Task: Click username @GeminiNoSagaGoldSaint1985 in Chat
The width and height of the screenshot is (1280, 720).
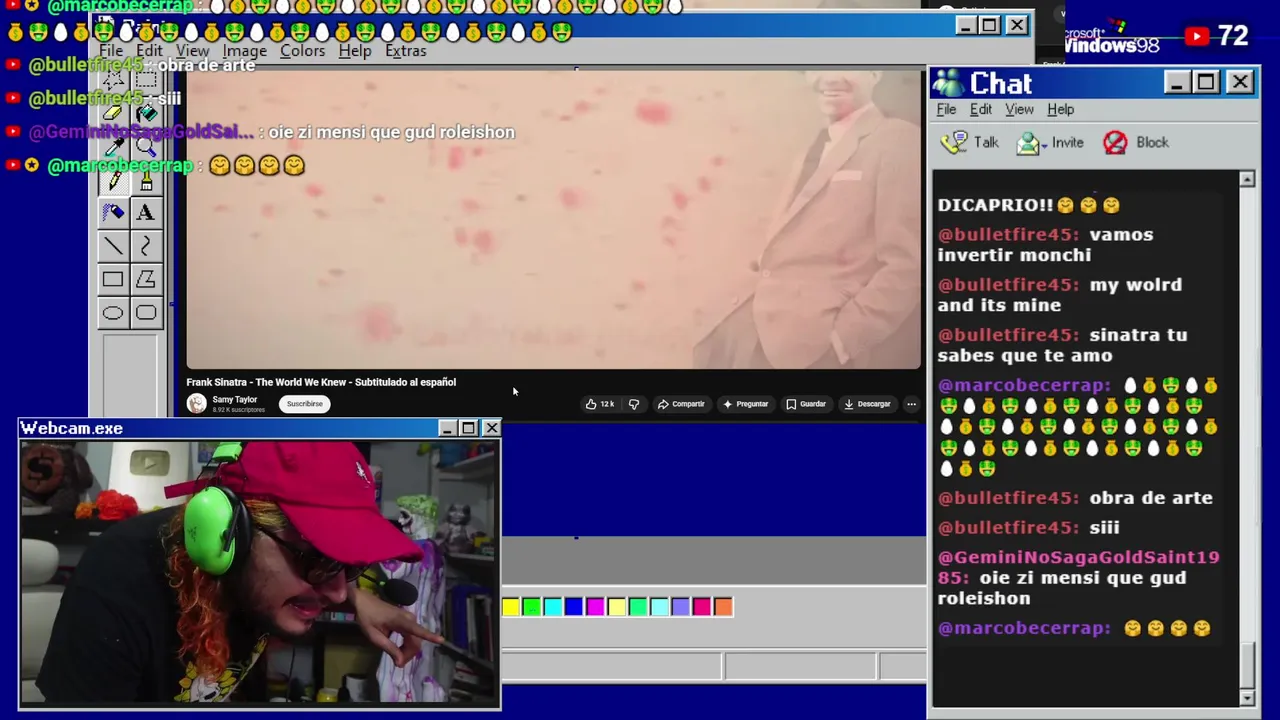Action: point(1078,567)
